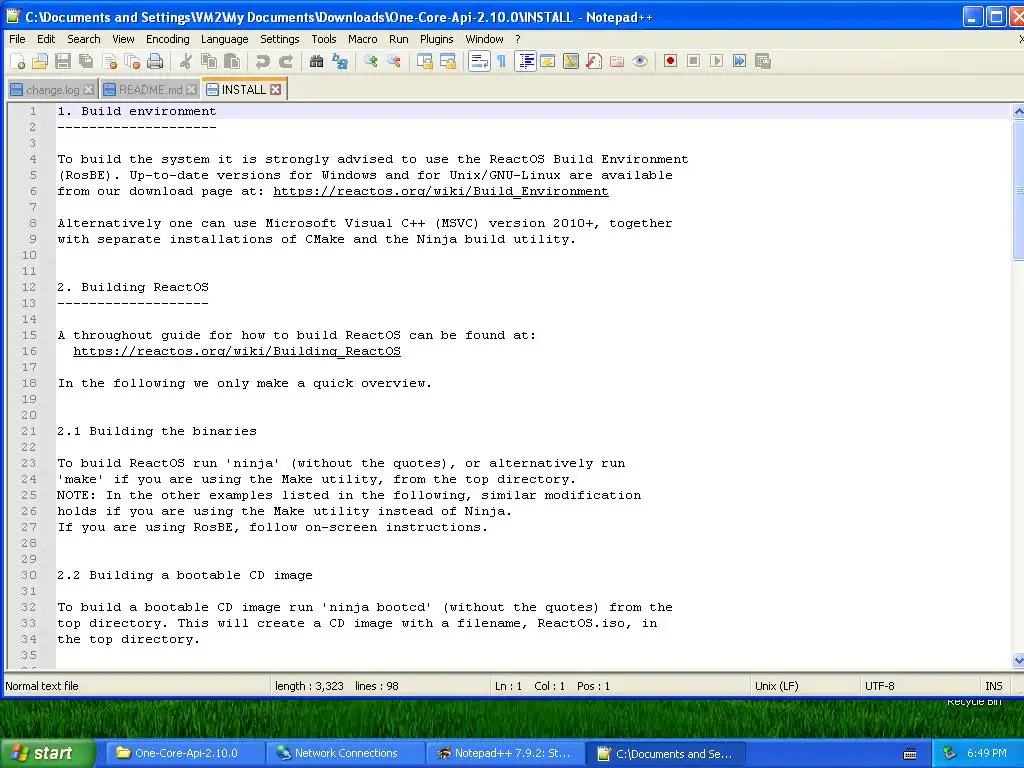Switch to the change.log tab
Viewport: 1024px width, 768px height.
point(52,89)
